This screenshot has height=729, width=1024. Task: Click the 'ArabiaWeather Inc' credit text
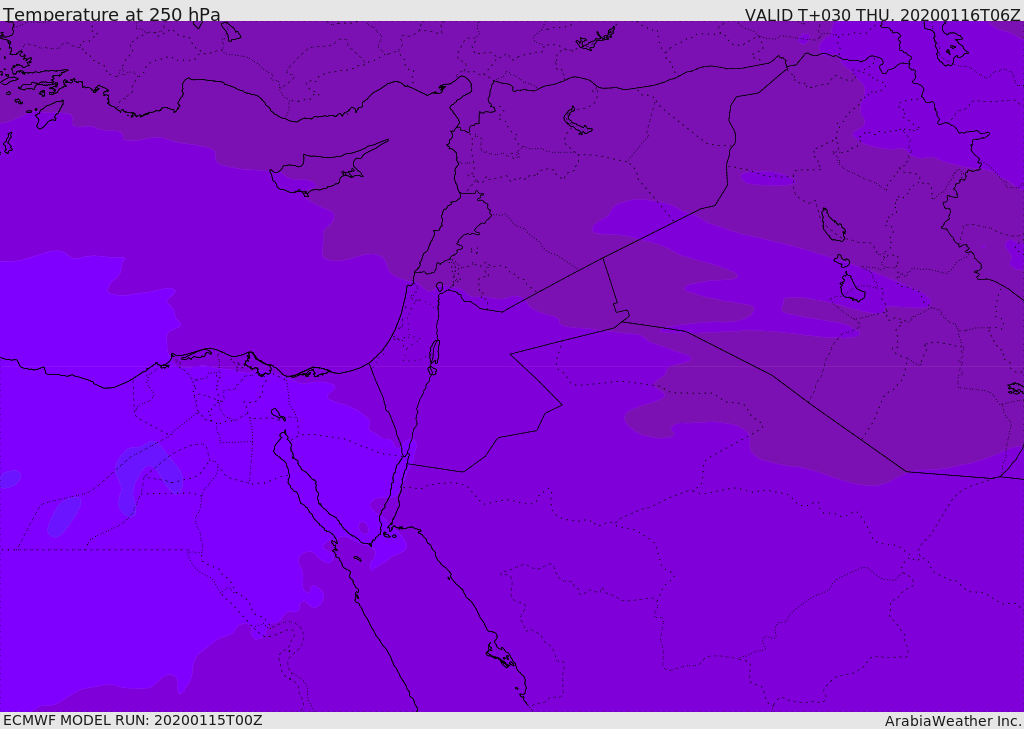[x=953, y=721]
